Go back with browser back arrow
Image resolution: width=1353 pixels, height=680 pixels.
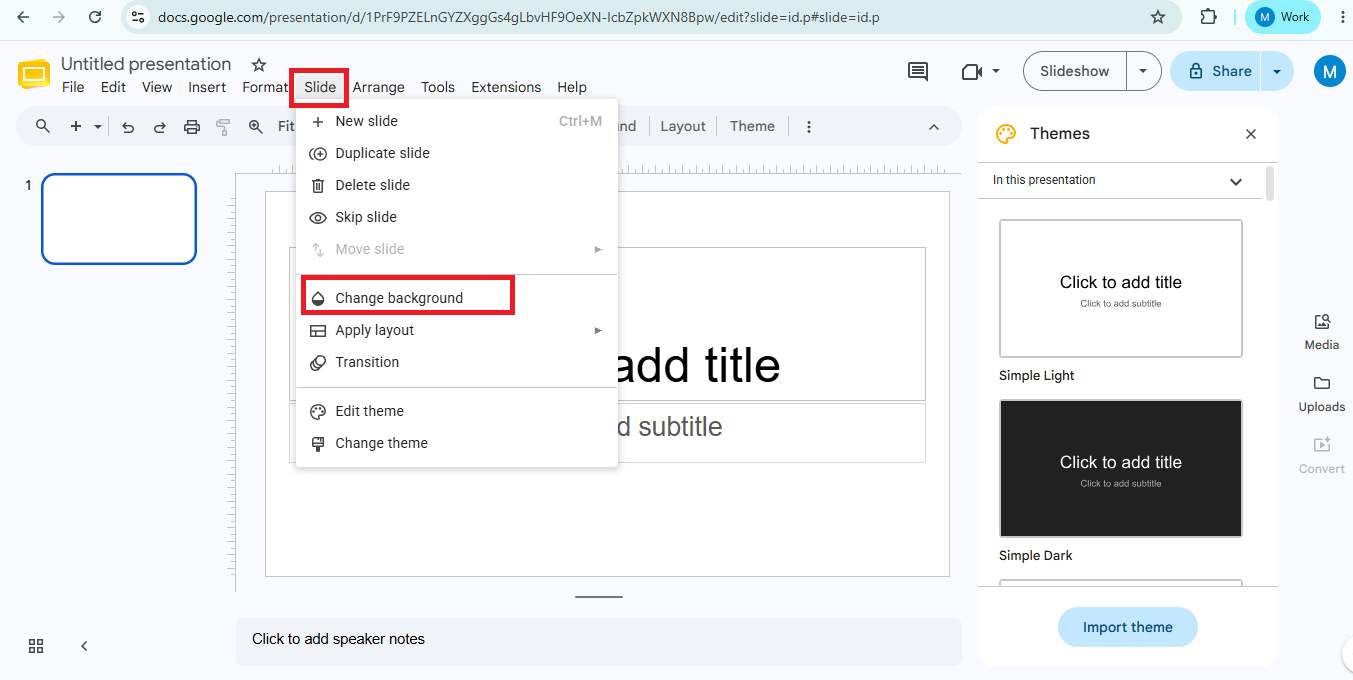[23, 17]
